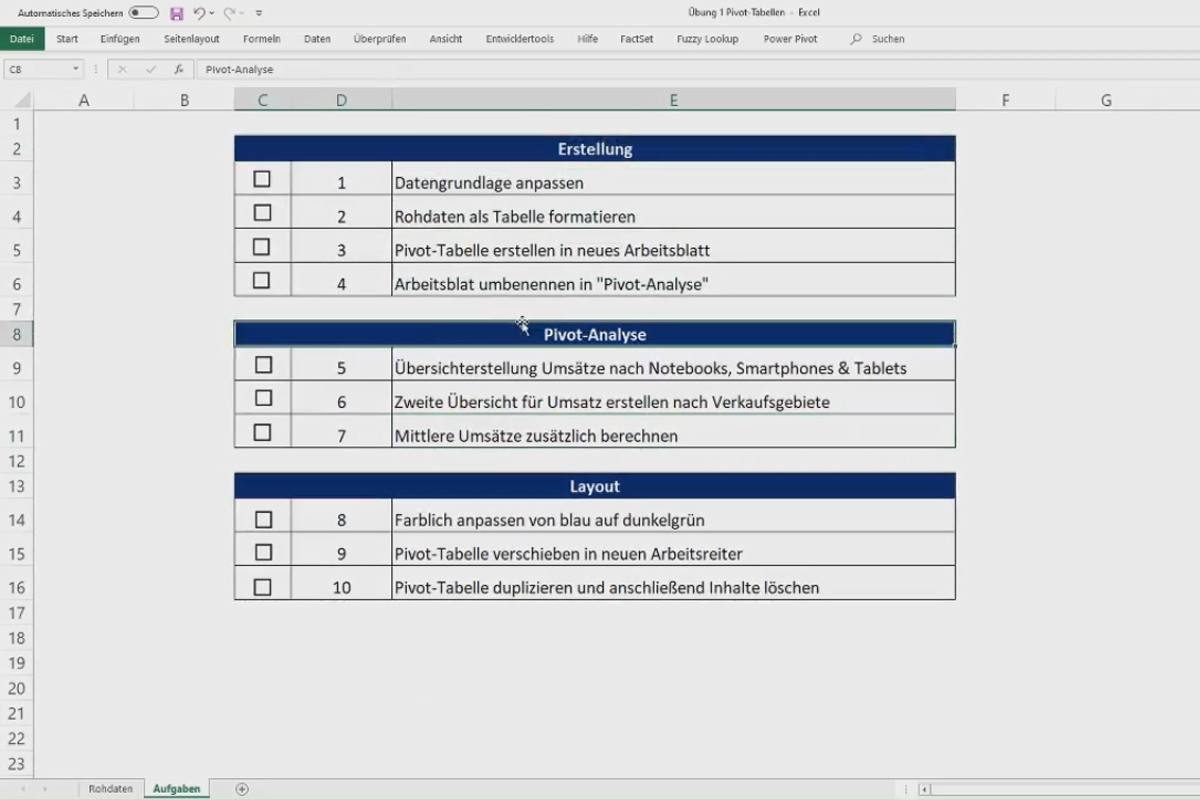Open the Fuzzy Lookup ribbon tab
The width and height of the screenshot is (1200, 800).
point(708,39)
